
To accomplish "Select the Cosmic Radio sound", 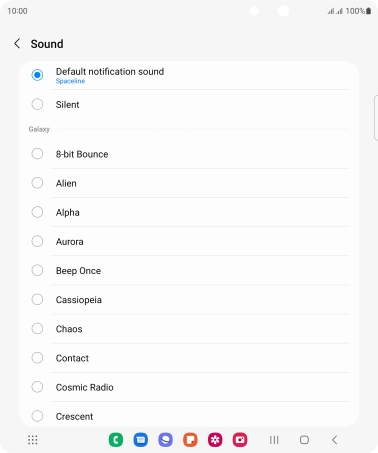I will [x=189, y=387].
